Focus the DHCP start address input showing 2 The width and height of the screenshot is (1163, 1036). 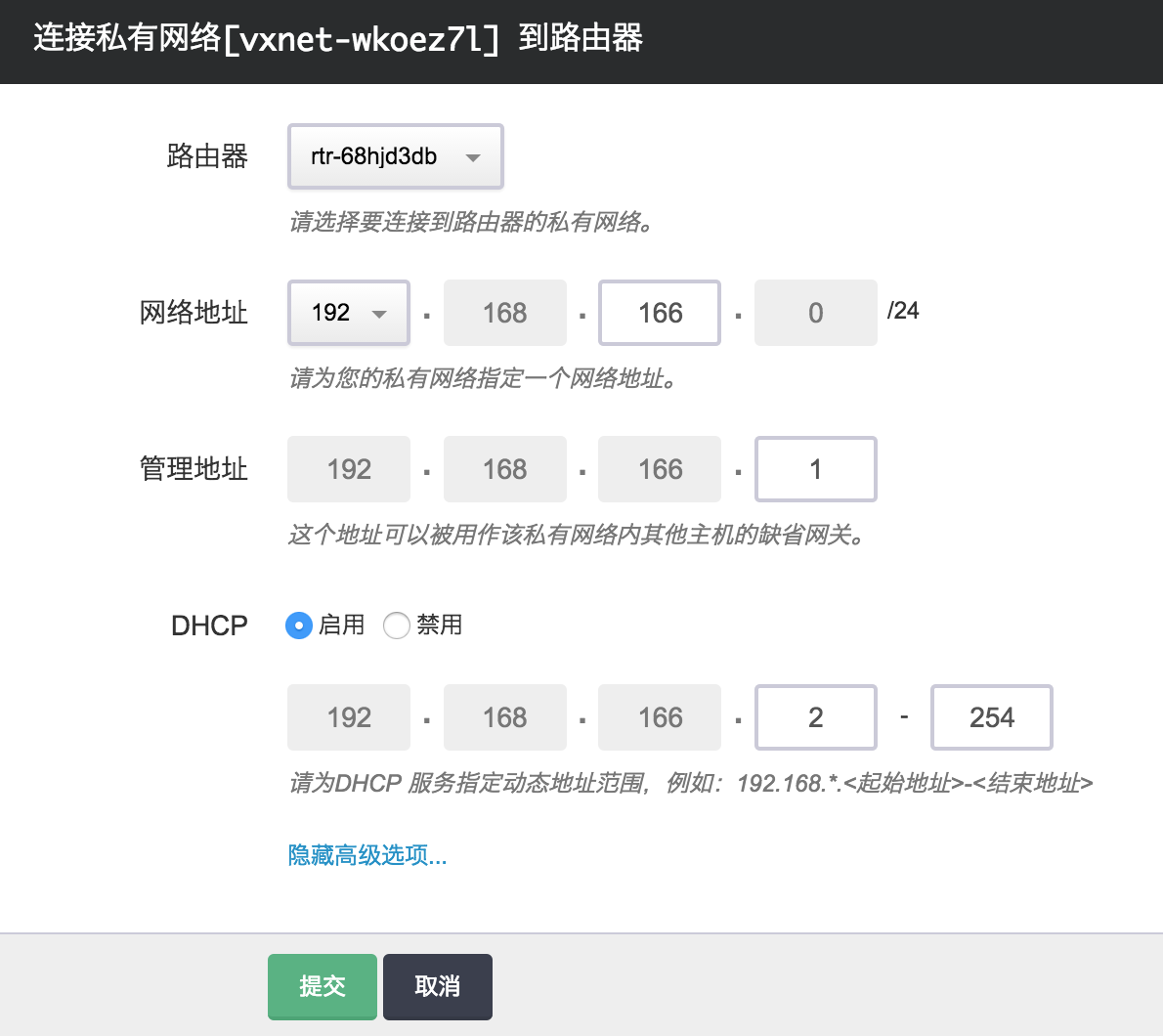point(816,717)
